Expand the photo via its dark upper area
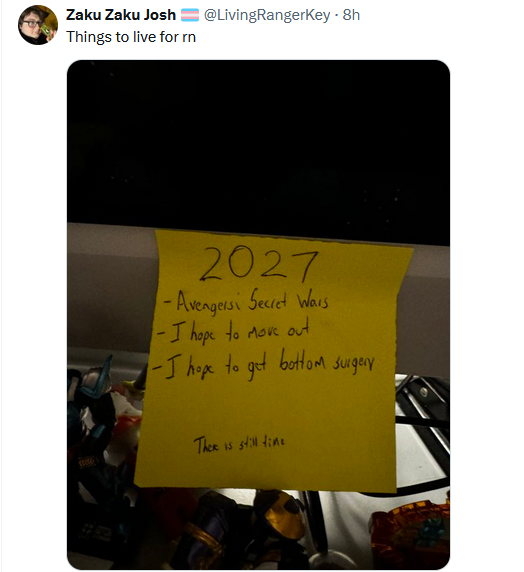The height and width of the screenshot is (572, 524). 258,142
